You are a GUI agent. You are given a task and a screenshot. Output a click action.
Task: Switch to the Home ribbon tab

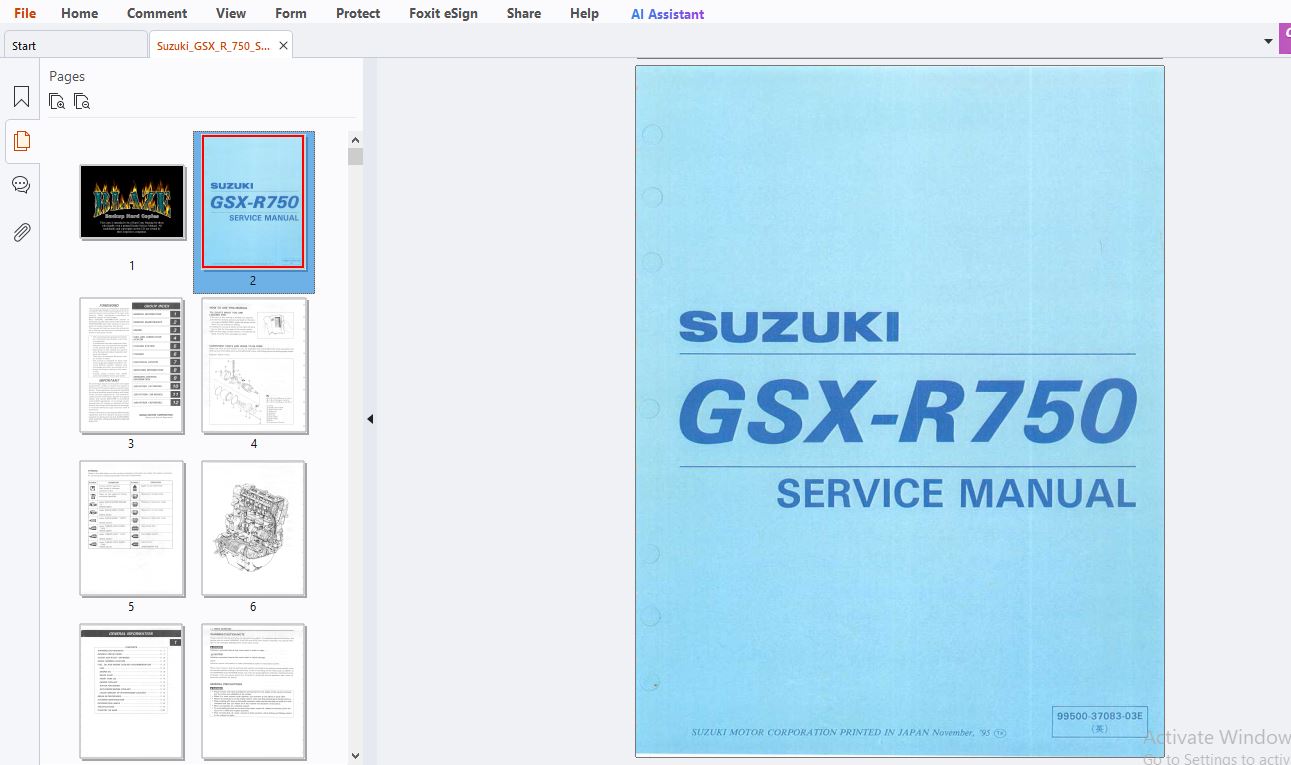click(80, 13)
